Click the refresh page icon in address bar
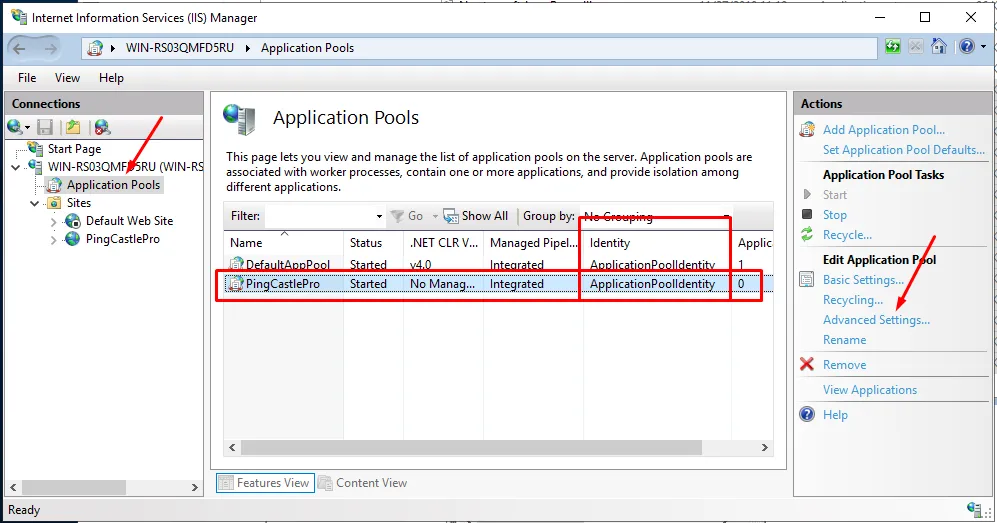This screenshot has width=997, height=523. pyautogui.click(x=893, y=46)
